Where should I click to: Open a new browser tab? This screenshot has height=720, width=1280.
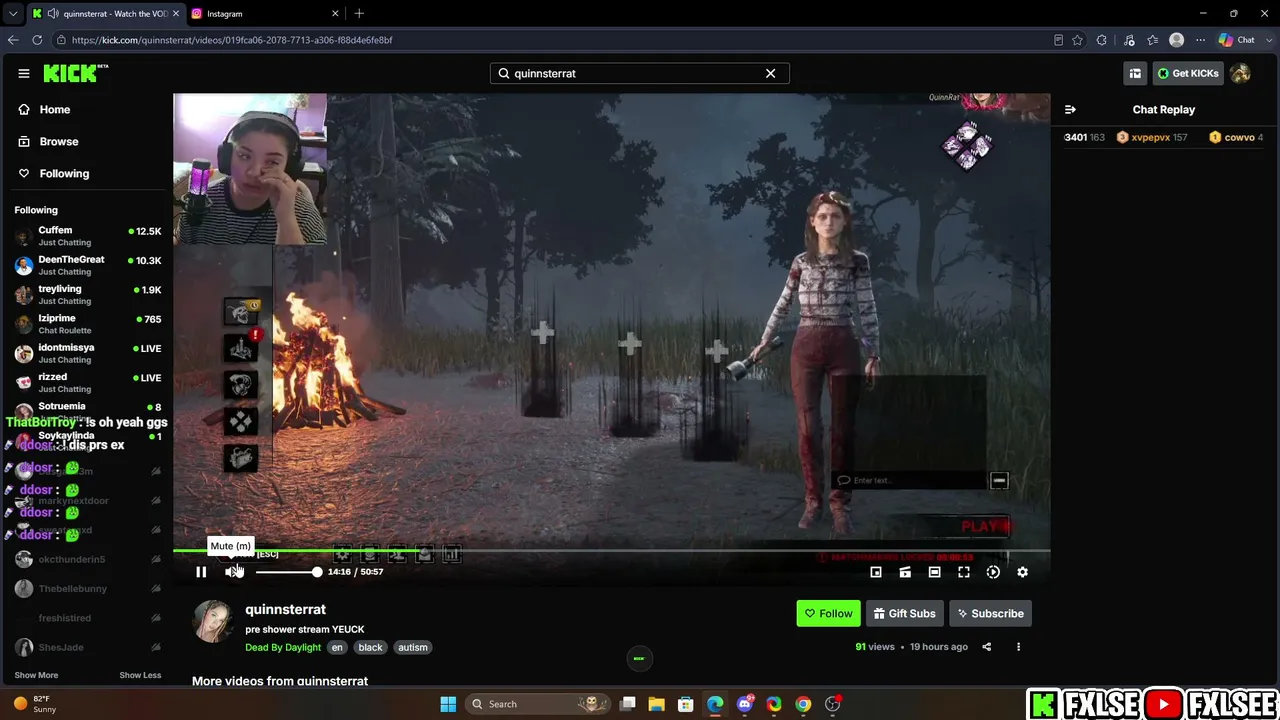(x=359, y=14)
